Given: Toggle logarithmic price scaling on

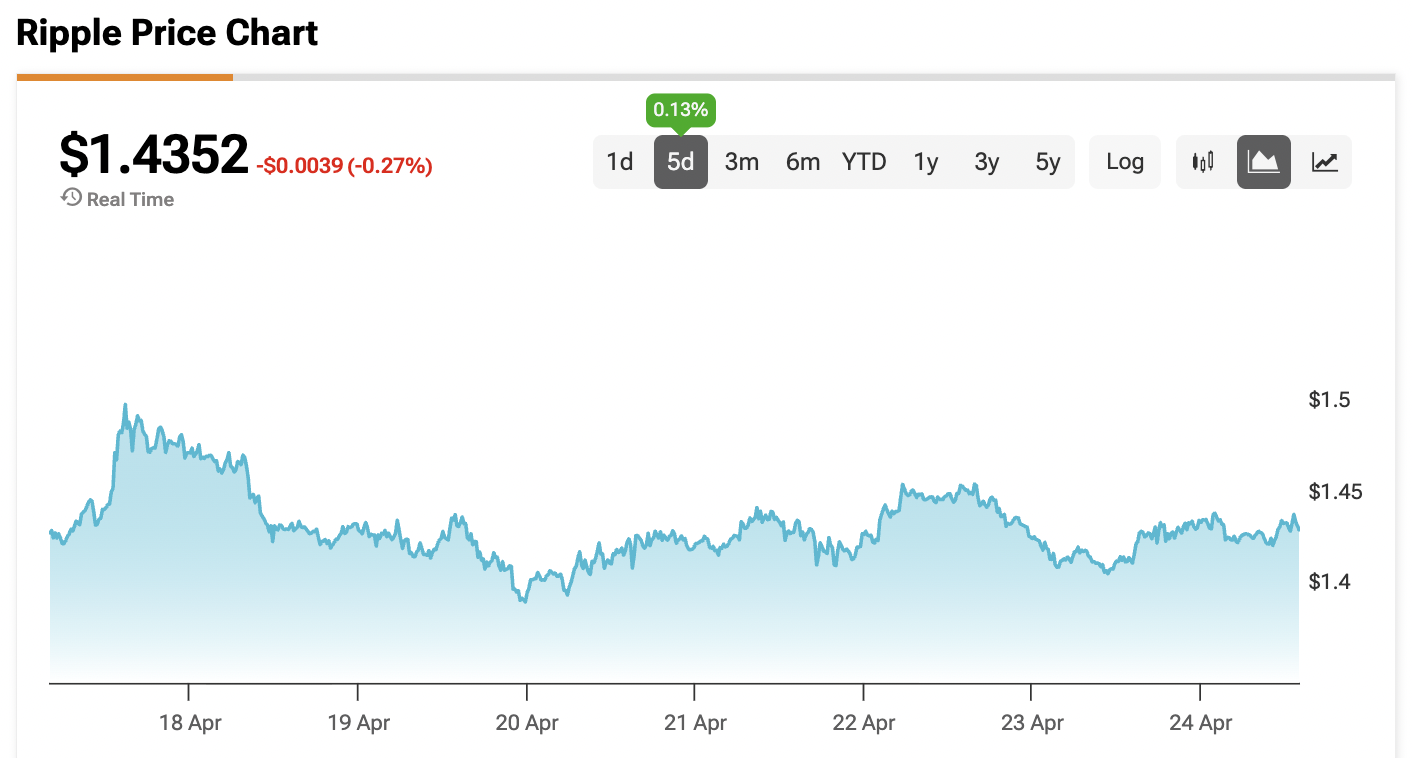Looking at the screenshot, I should click(x=1124, y=161).
